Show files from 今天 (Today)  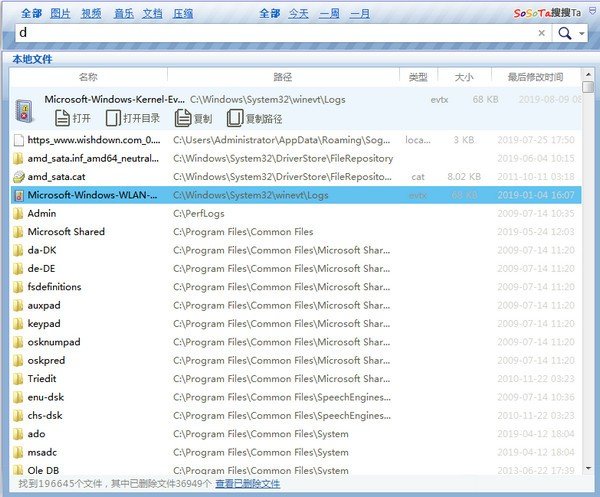298,13
